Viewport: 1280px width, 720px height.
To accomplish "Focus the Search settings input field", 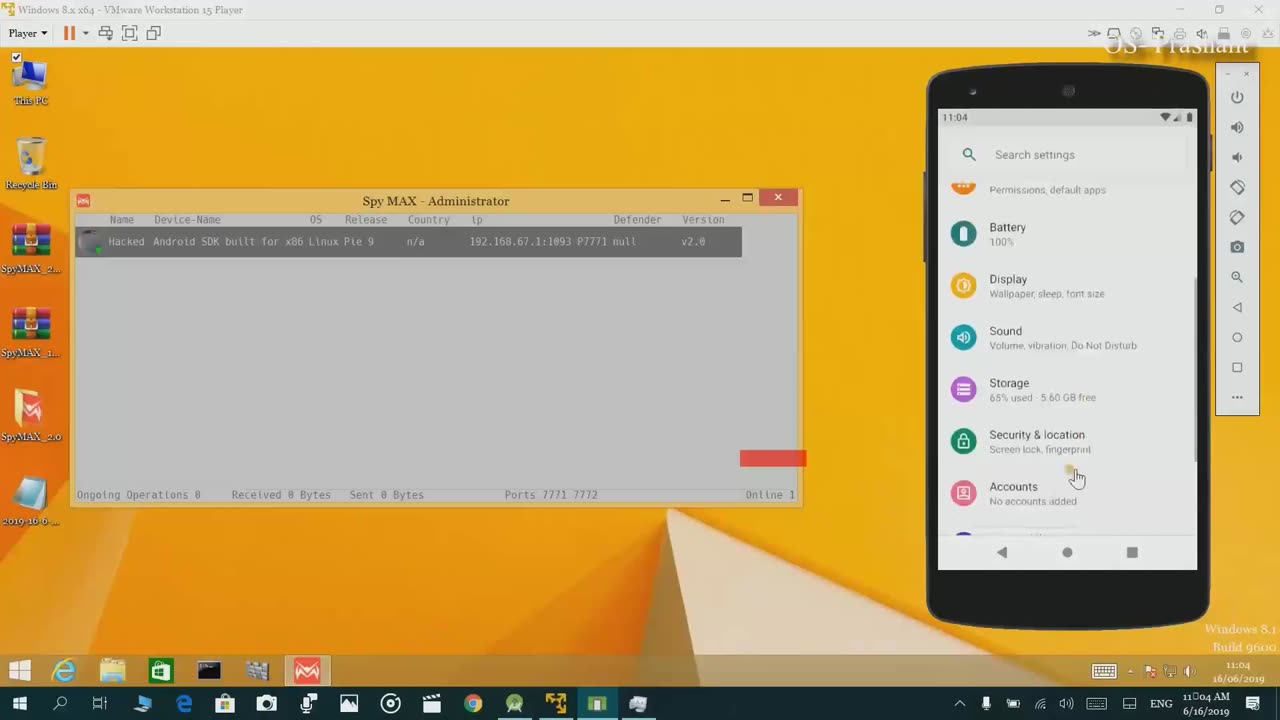I will 1067,155.
